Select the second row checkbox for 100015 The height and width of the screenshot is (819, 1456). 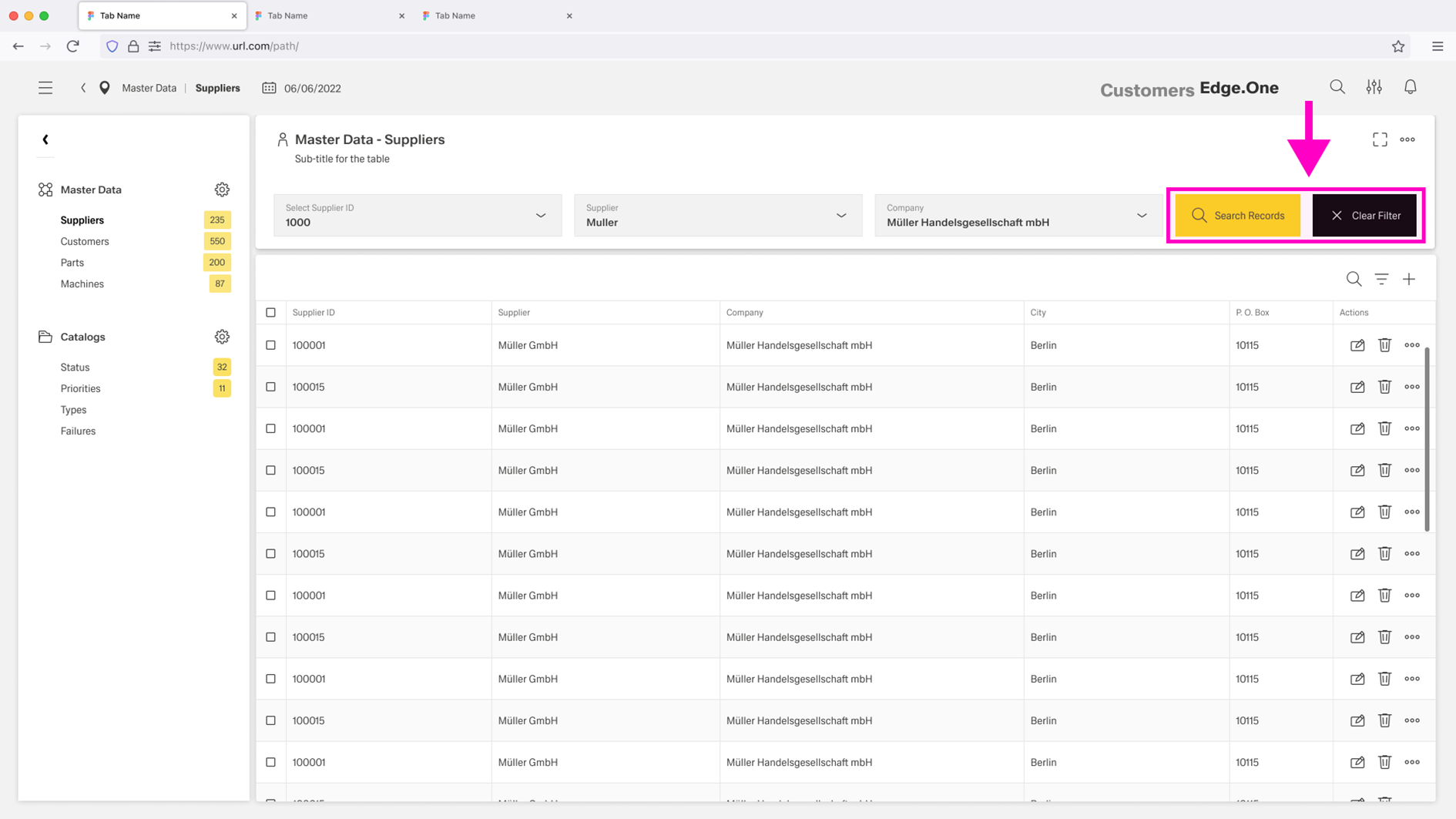(270, 387)
